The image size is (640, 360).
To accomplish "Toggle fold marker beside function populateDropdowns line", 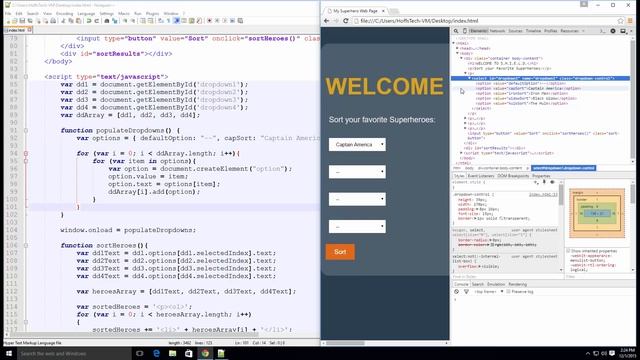I will click(x=26, y=131).
